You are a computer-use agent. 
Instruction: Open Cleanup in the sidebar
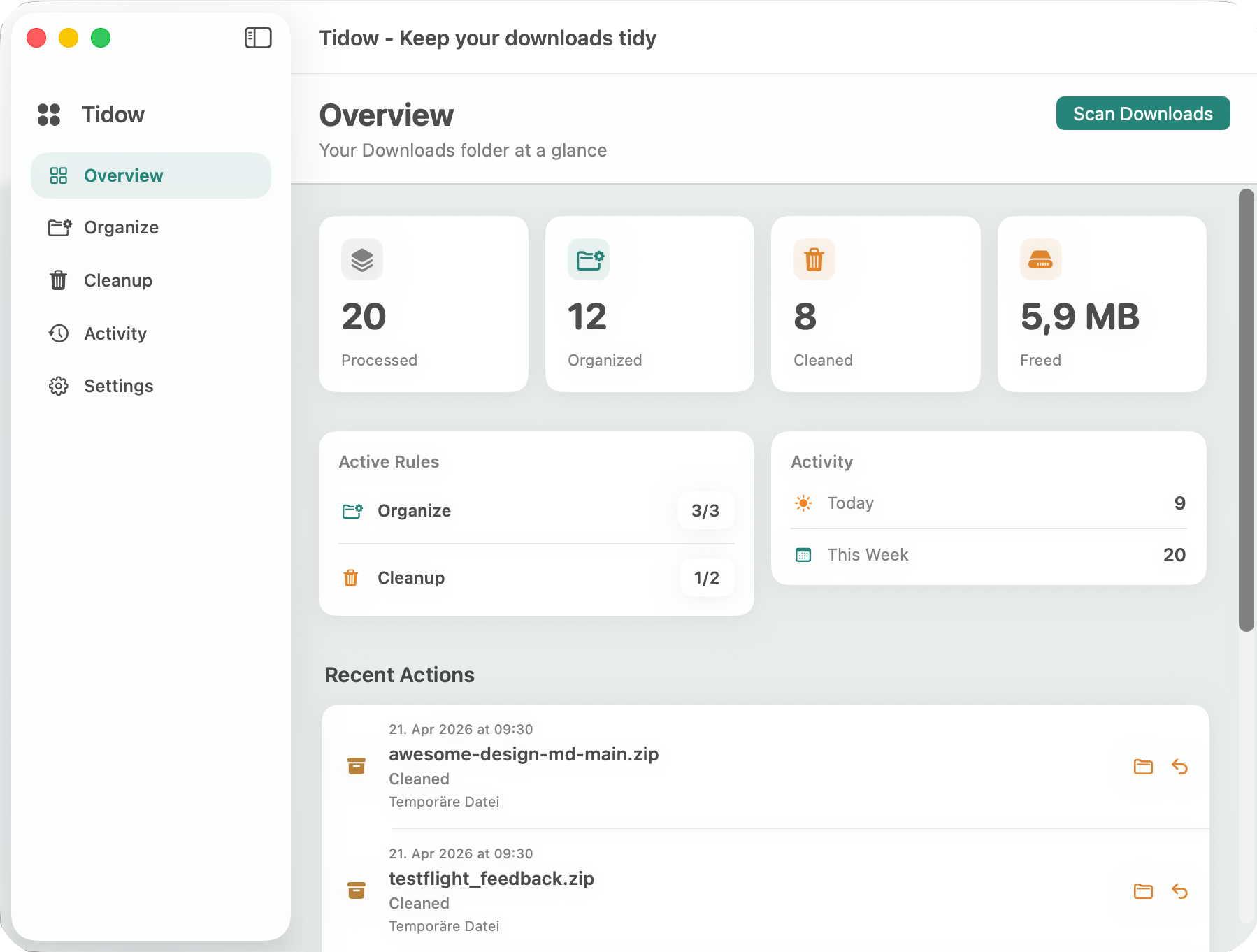[x=151, y=280]
